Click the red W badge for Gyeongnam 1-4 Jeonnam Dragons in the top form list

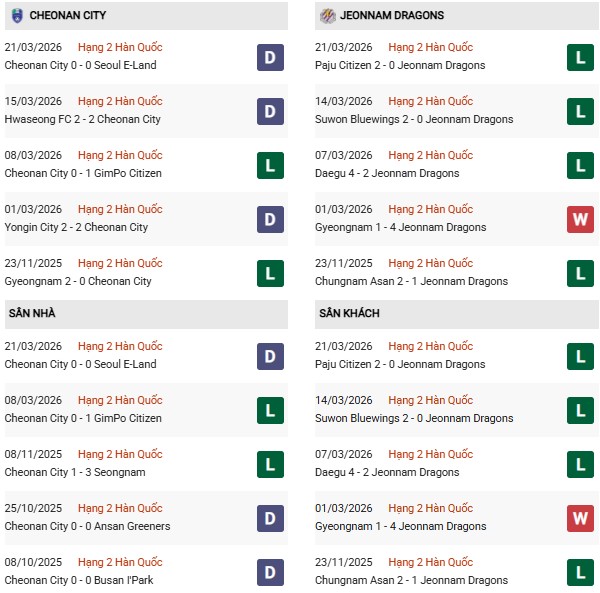pos(581,219)
